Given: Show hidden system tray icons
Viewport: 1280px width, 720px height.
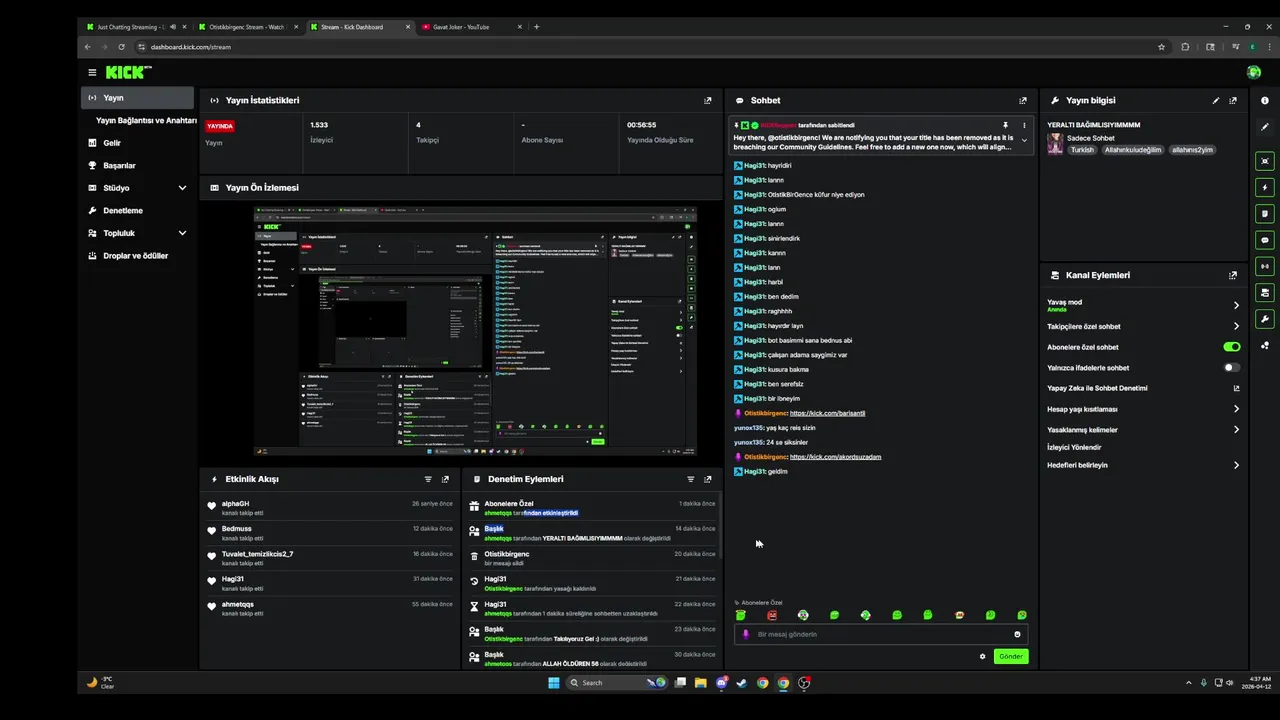Looking at the screenshot, I should [1189, 683].
